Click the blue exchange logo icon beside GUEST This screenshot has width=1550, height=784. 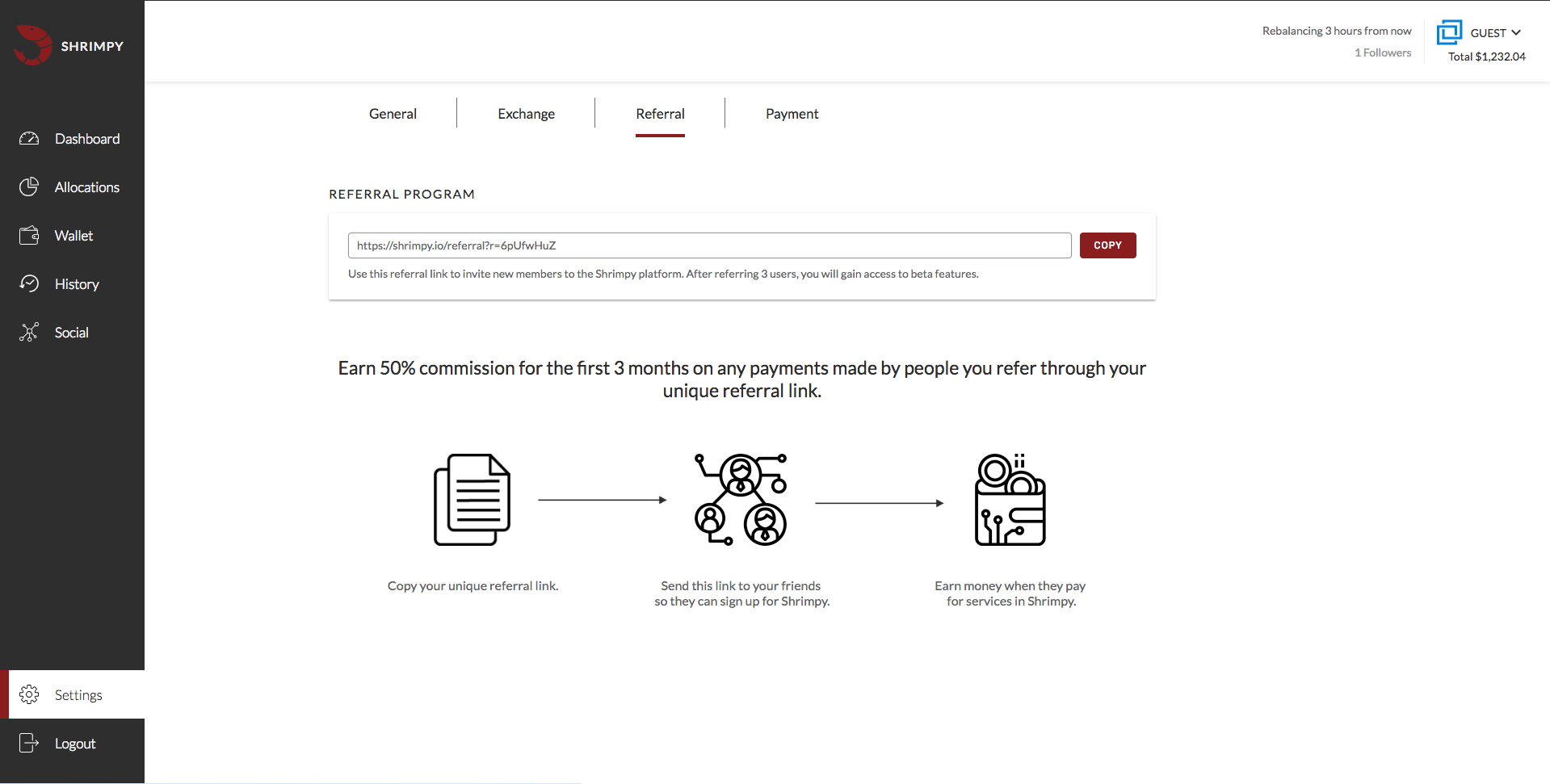1450,32
